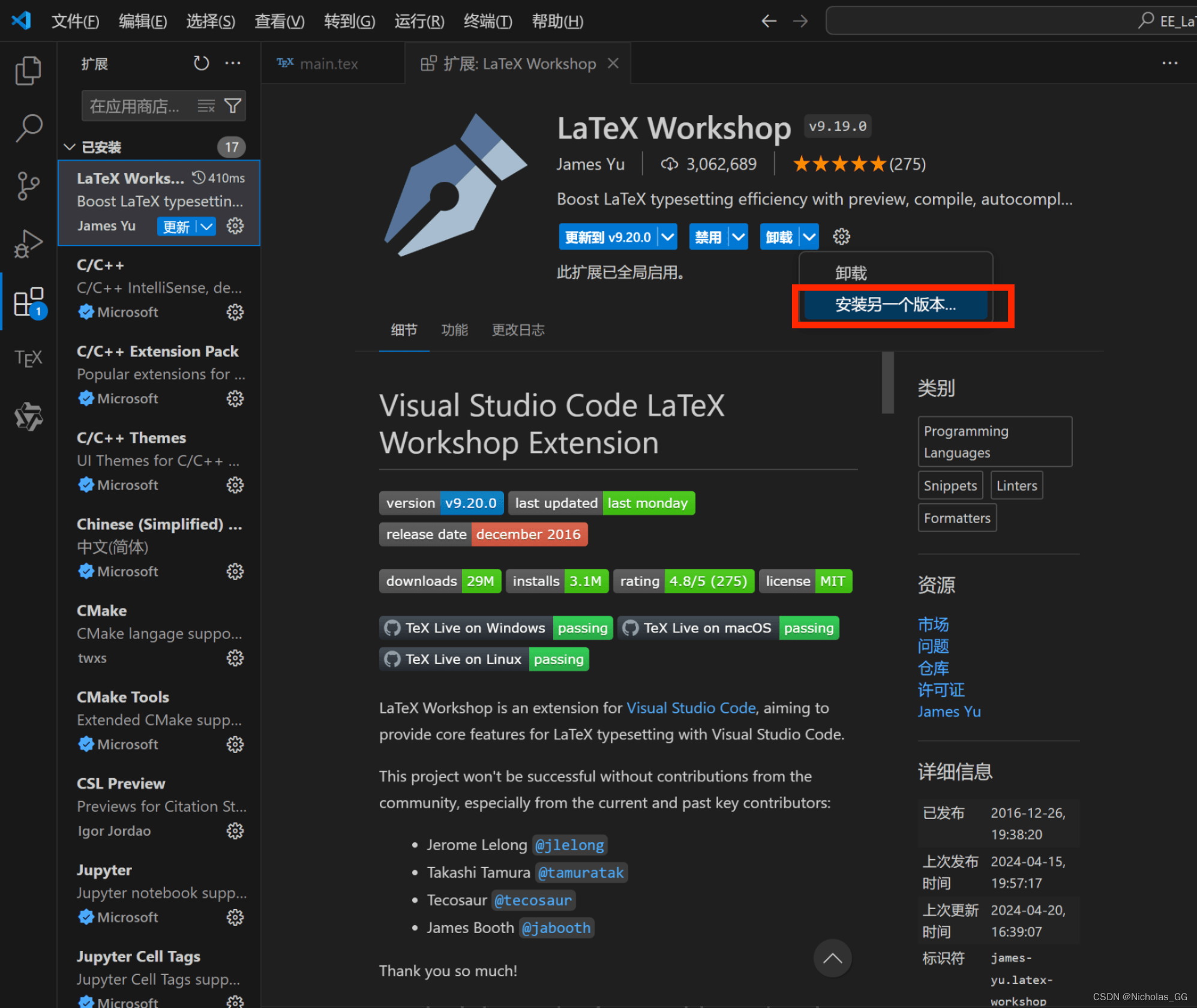The image size is (1197, 1008).
Task: Switch to the 更改日志 tab
Action: (517, 330)
